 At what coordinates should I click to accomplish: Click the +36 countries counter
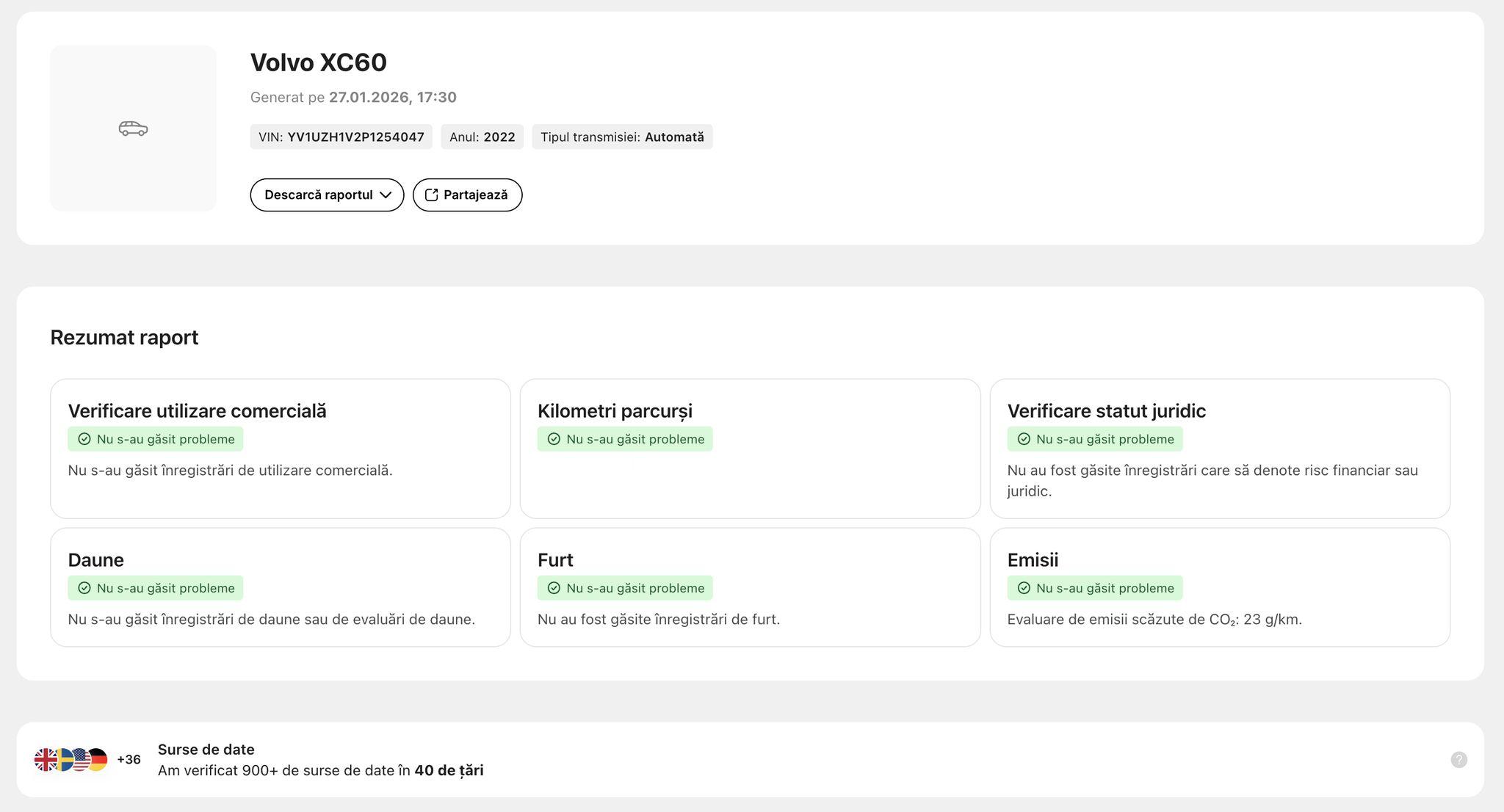coord(129,760)
